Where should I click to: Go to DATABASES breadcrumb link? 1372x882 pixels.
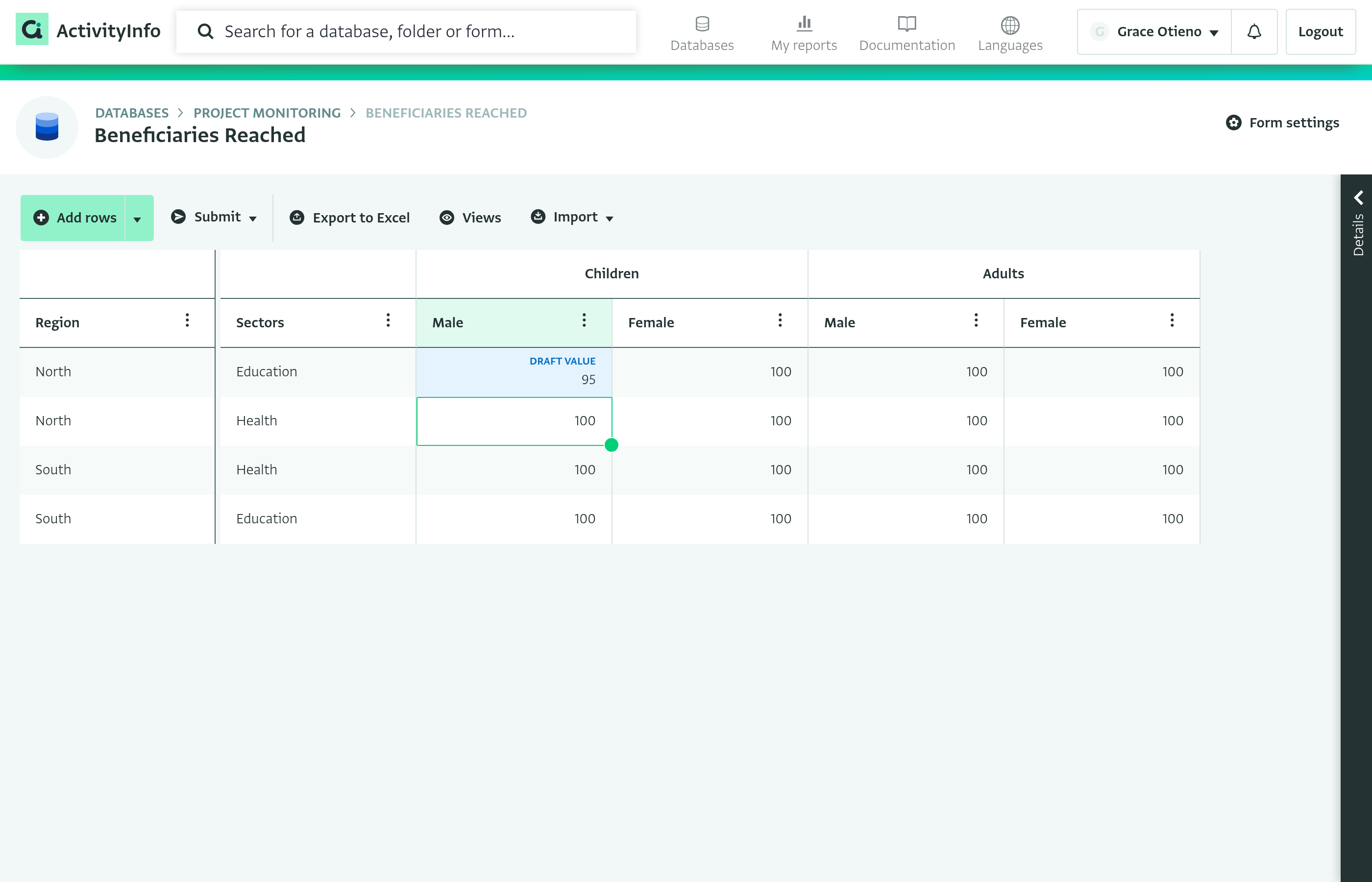(132, 113)
